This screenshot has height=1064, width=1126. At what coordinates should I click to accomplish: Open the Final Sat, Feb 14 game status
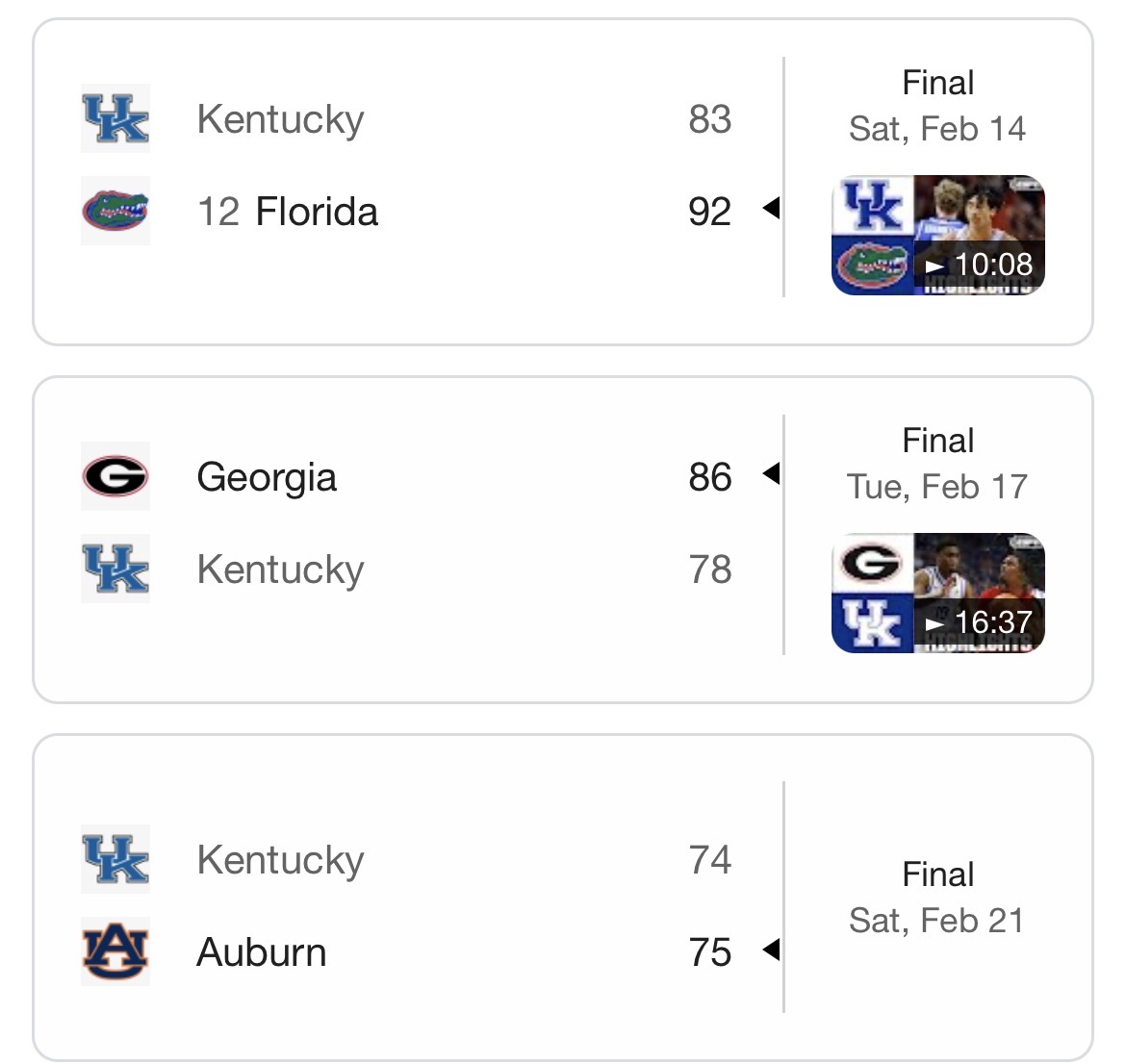click(937, 106)
